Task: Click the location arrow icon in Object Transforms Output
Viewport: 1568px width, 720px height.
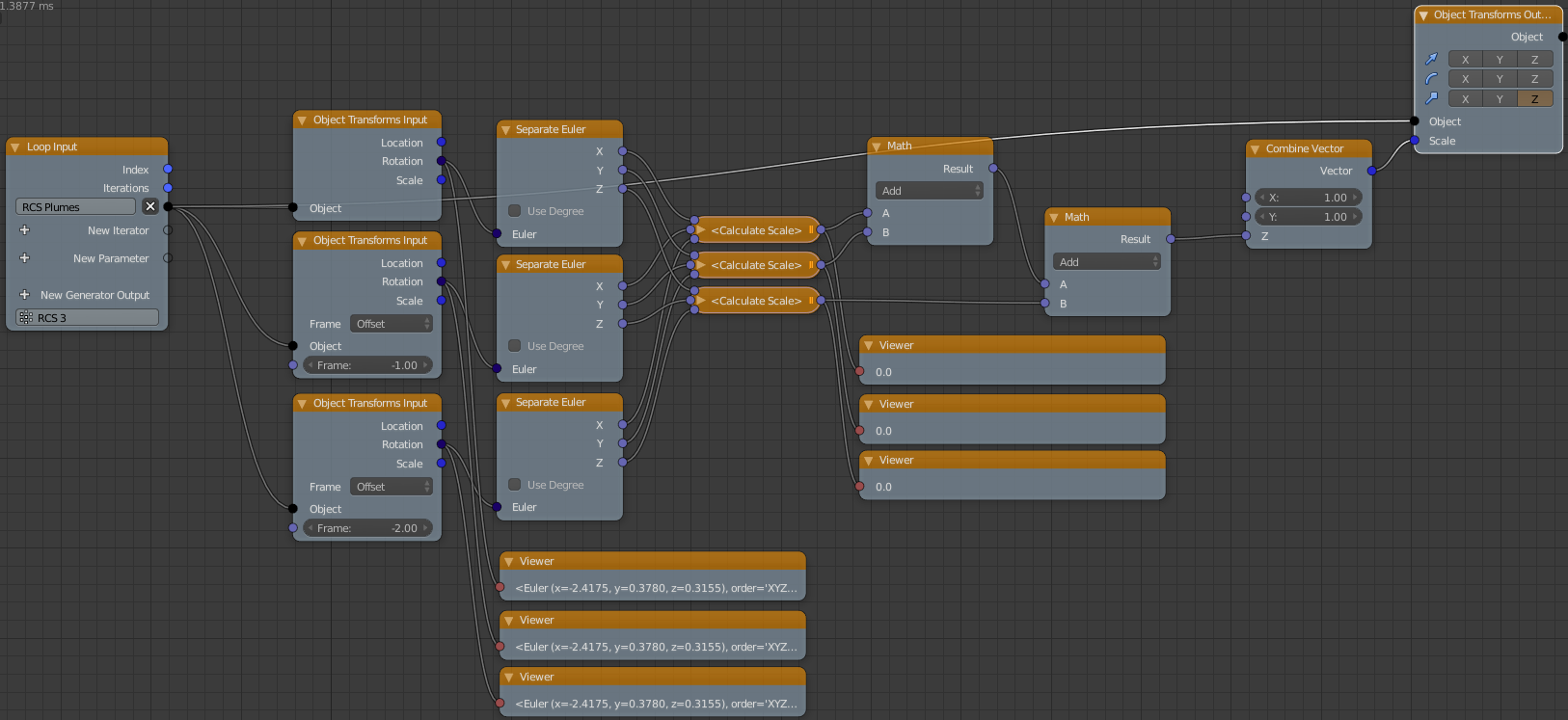Action: click(1431, 59)
